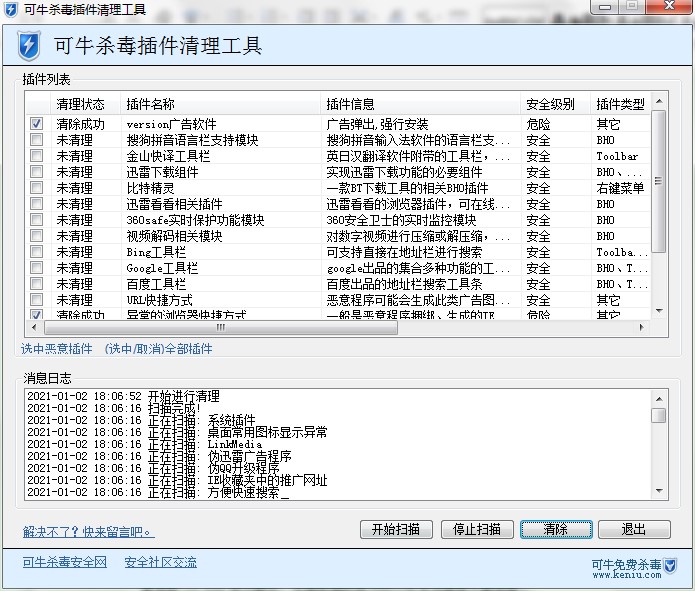The image size is (695, 591).
Task: Click the 插件信息 column header
Action: 421,104
